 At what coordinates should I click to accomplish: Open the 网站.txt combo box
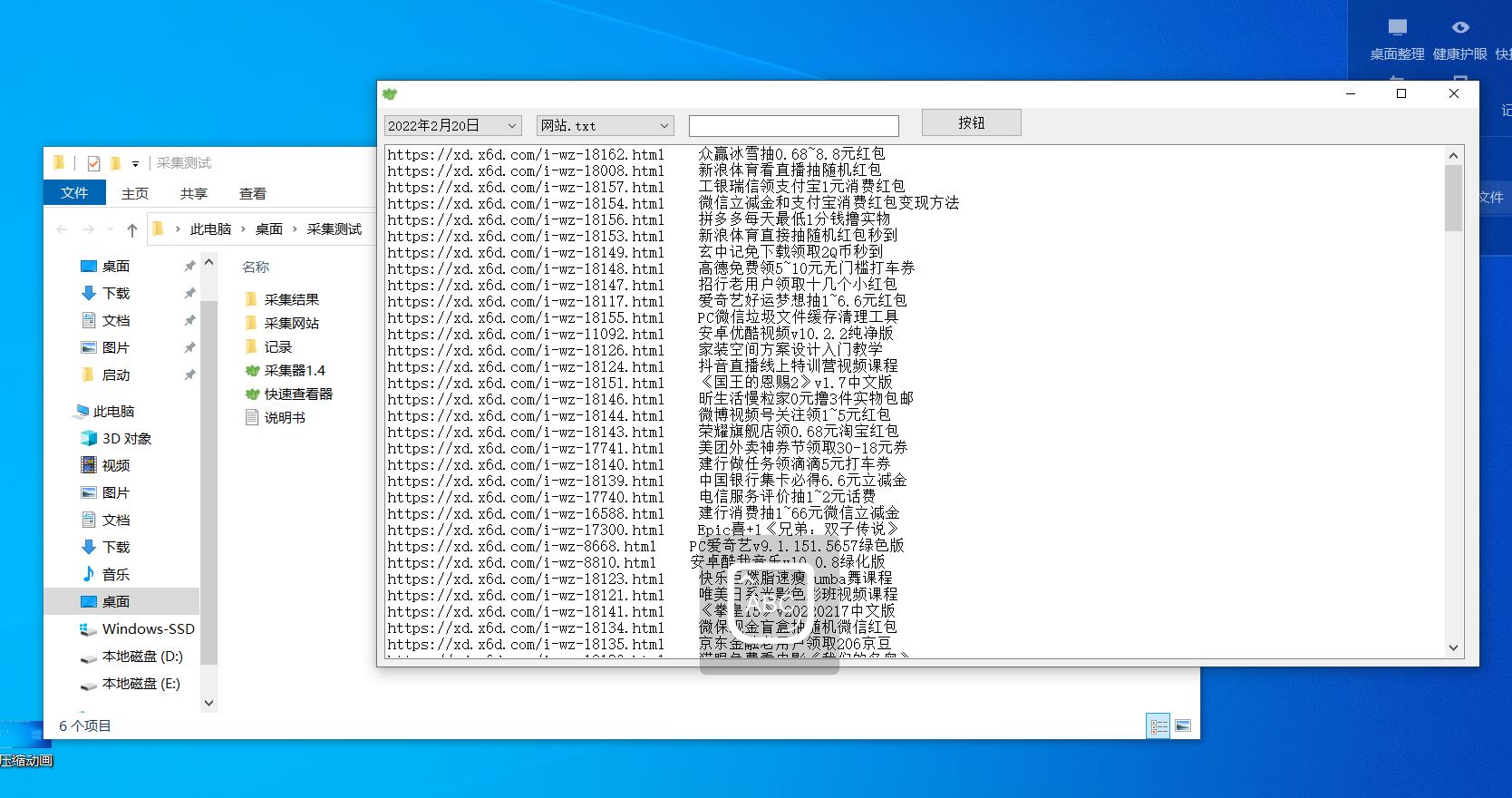pyautogui.click(x=606, y=126)
